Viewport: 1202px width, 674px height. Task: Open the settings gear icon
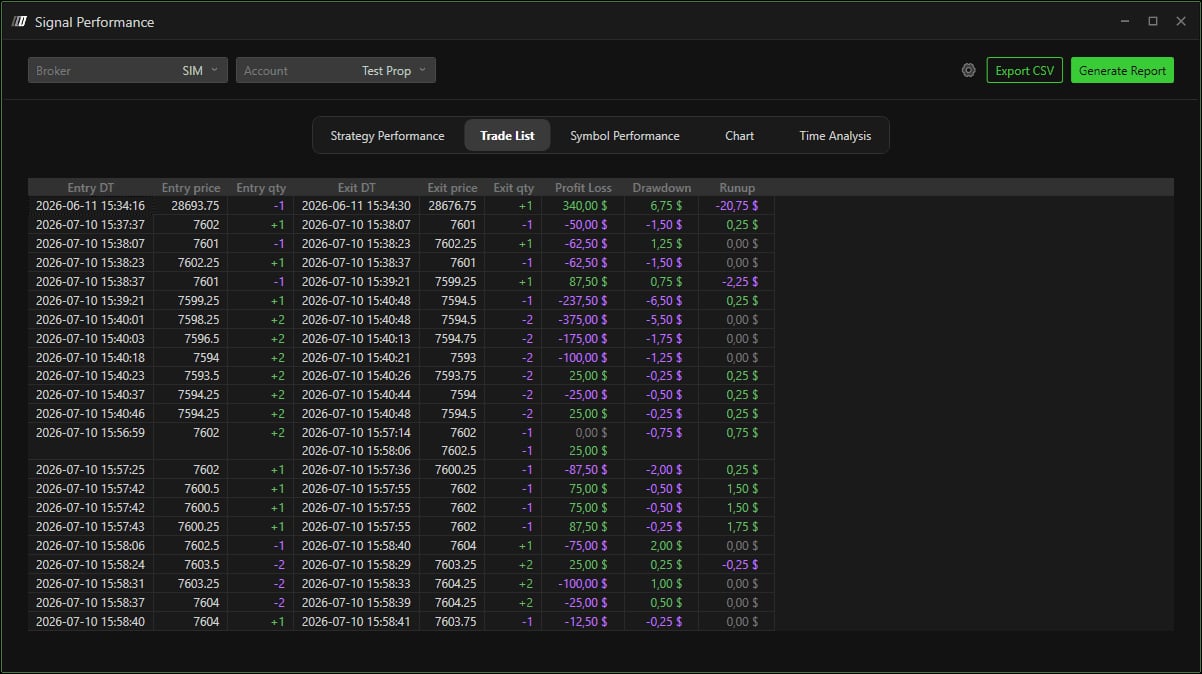[968, 70]
